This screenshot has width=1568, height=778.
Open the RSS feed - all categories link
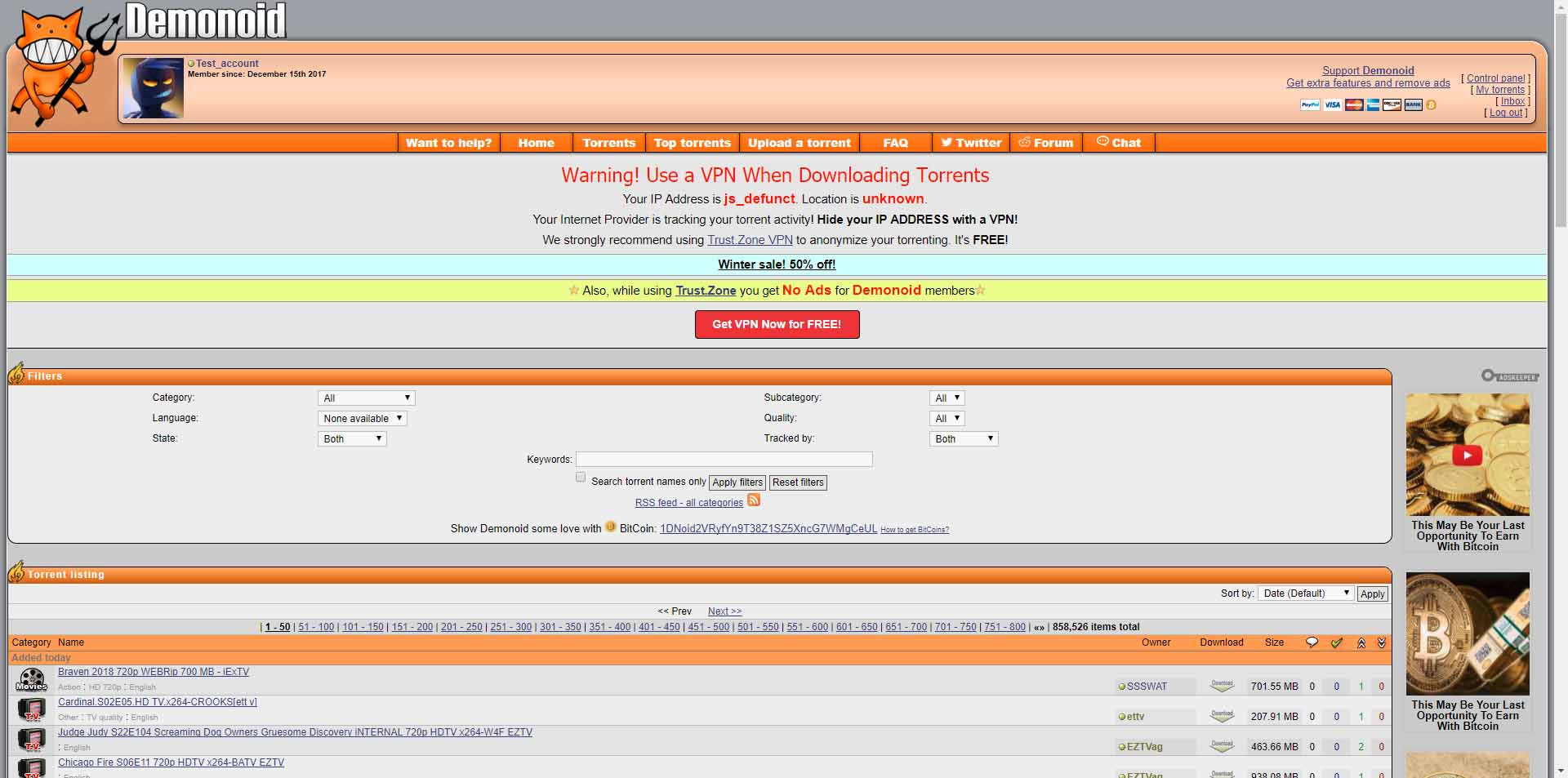point(689,503)
